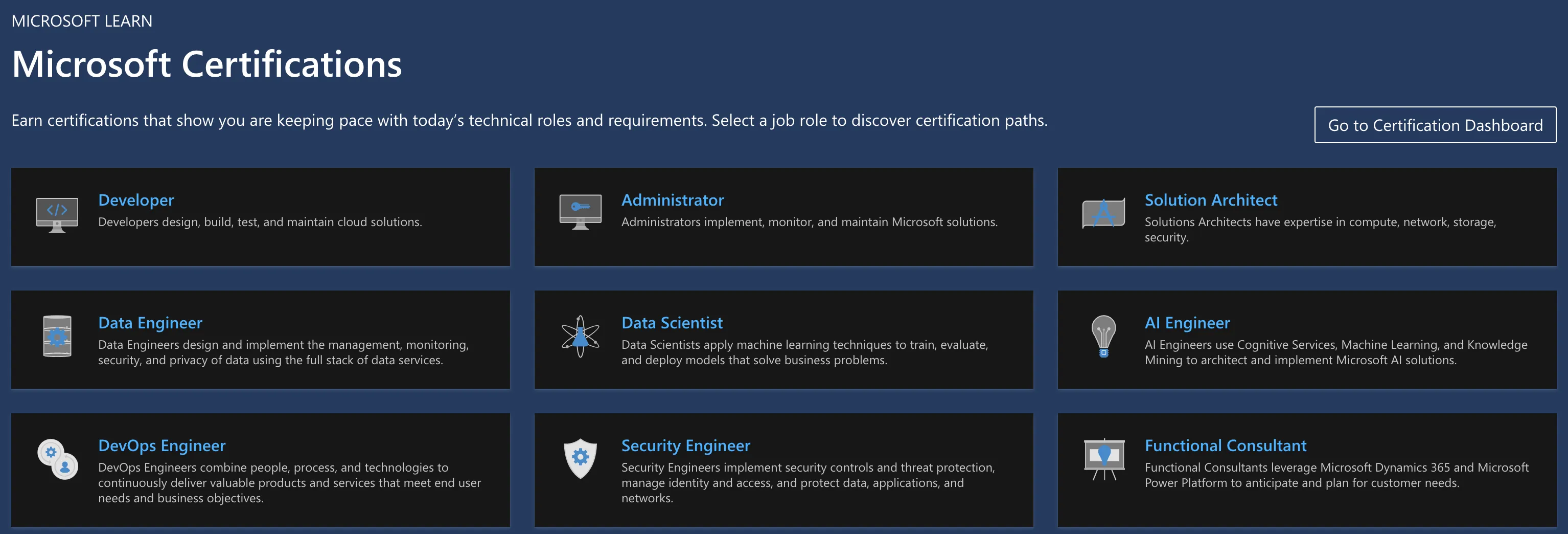Open the Developer certification link
The width and height of the screenshot is (1568, 534).
coord(136,201)
